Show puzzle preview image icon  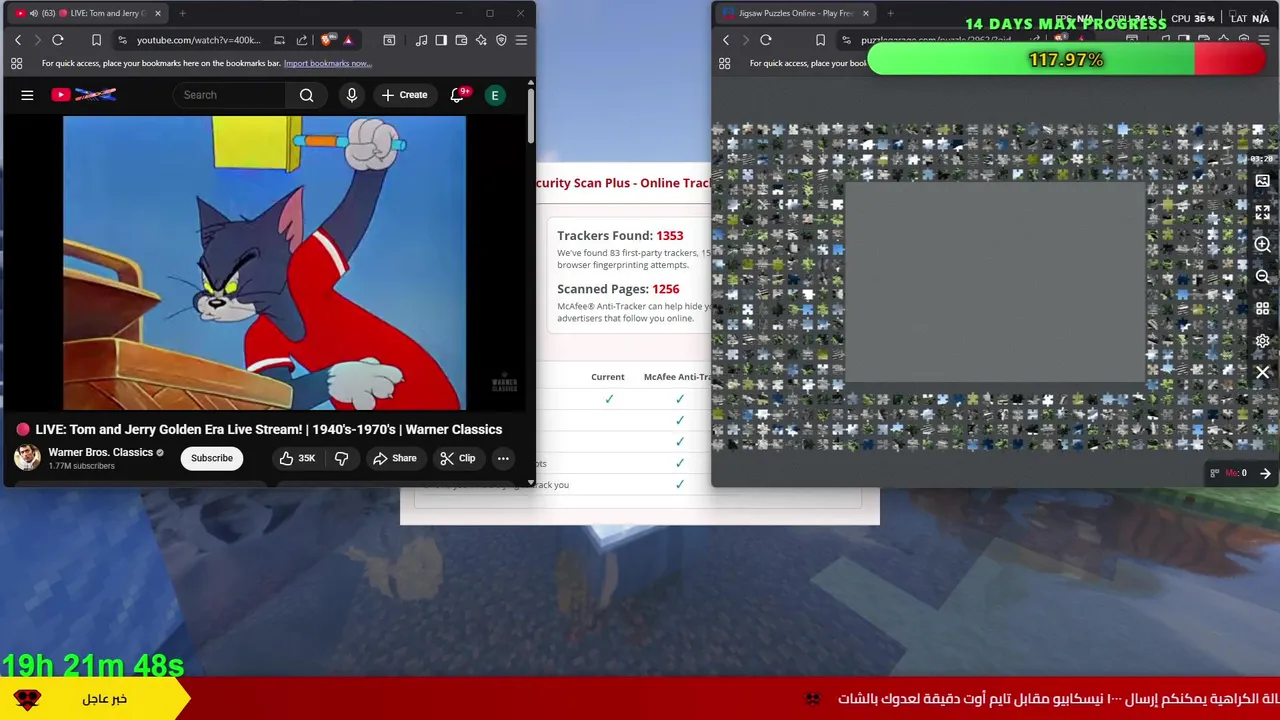click(x=1262, y=181)
